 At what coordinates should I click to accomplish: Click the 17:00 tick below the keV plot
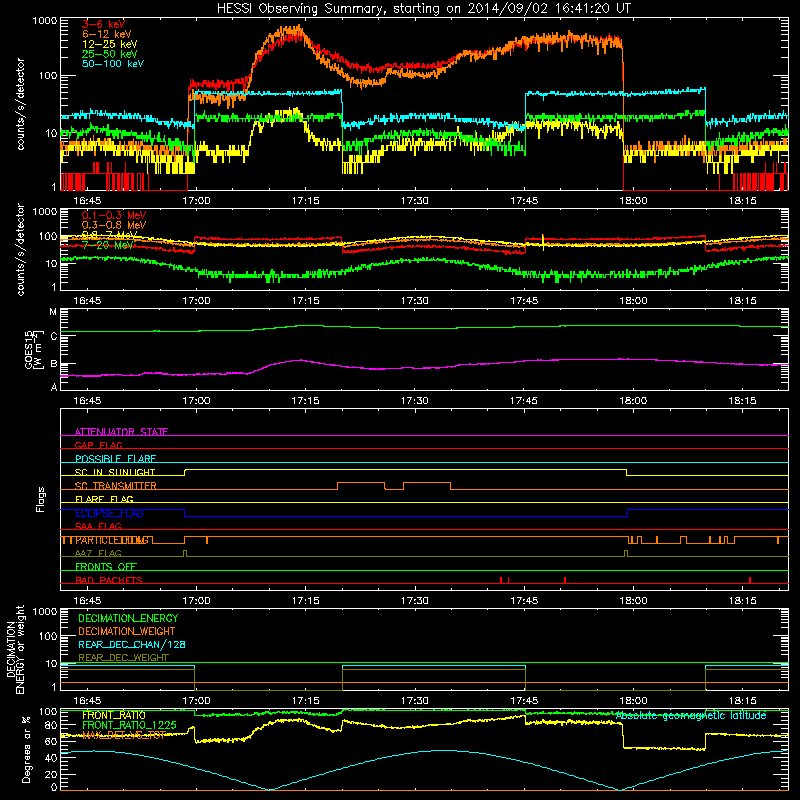(x=196, y=201)
